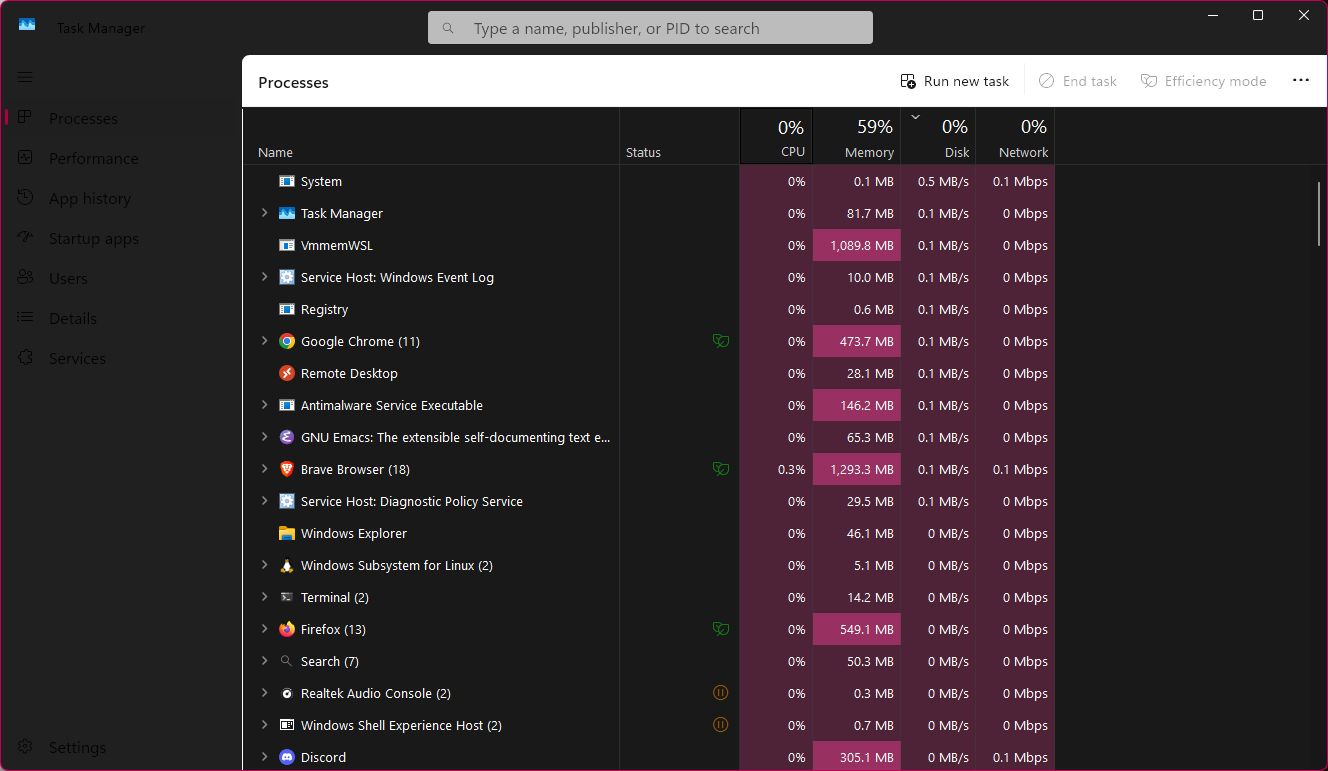The image size is (1328, 771).
Task: Open Task Manager Settings
Action: 121,747
